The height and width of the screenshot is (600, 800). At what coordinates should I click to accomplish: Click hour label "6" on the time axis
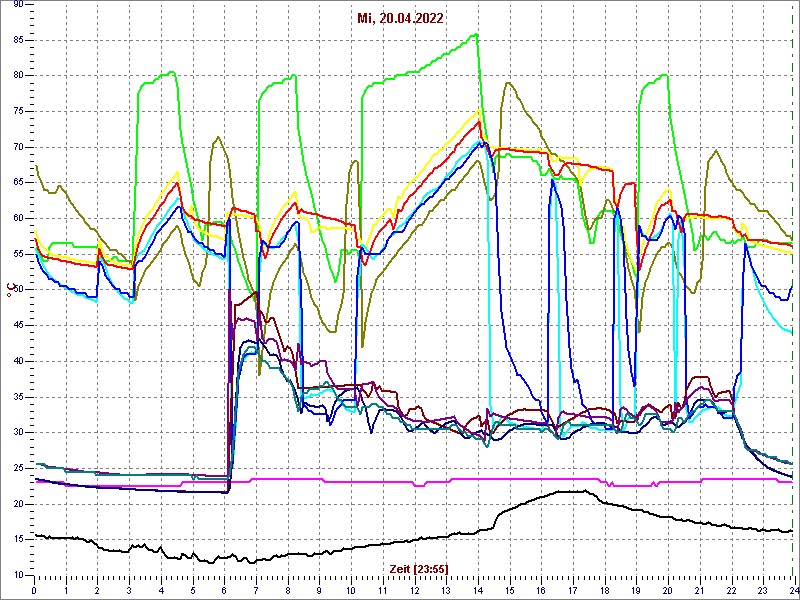224,591
